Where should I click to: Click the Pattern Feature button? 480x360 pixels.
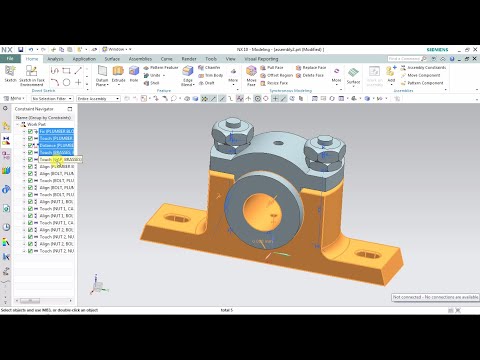(x=161, y=68)
